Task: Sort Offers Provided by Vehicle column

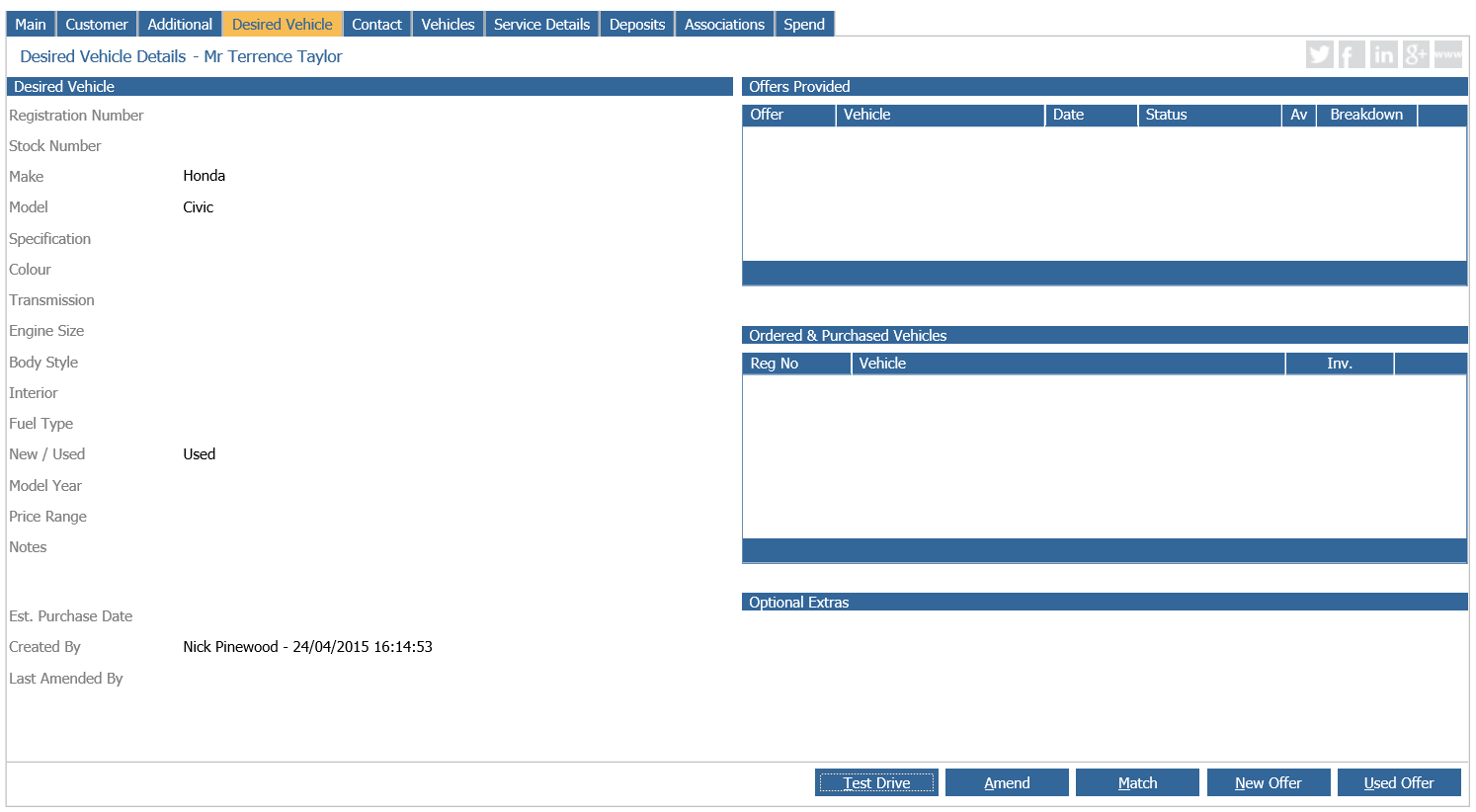Action: (940, 115)
